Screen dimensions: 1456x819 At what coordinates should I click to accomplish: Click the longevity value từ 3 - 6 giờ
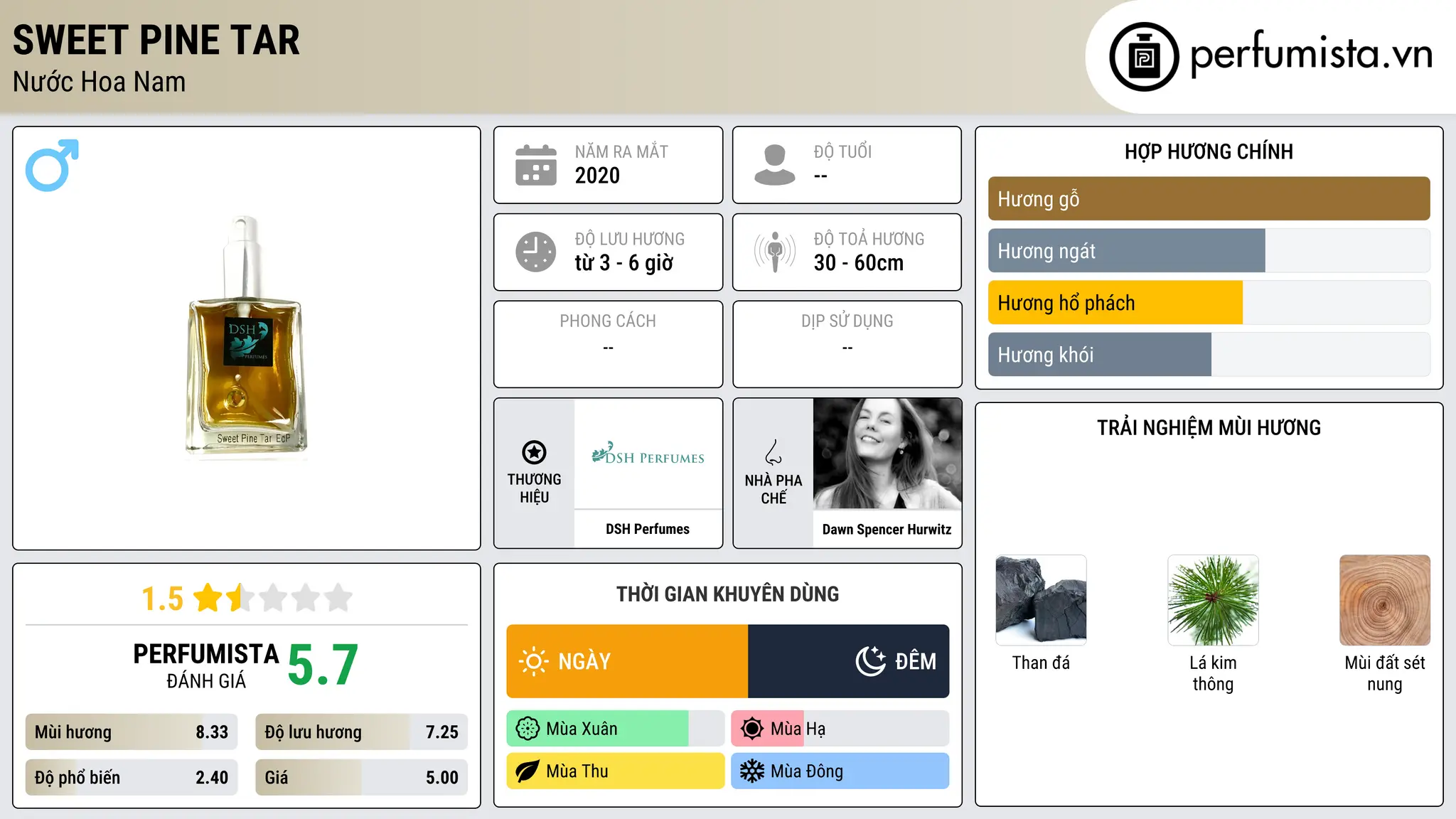(x=623, y=263)
